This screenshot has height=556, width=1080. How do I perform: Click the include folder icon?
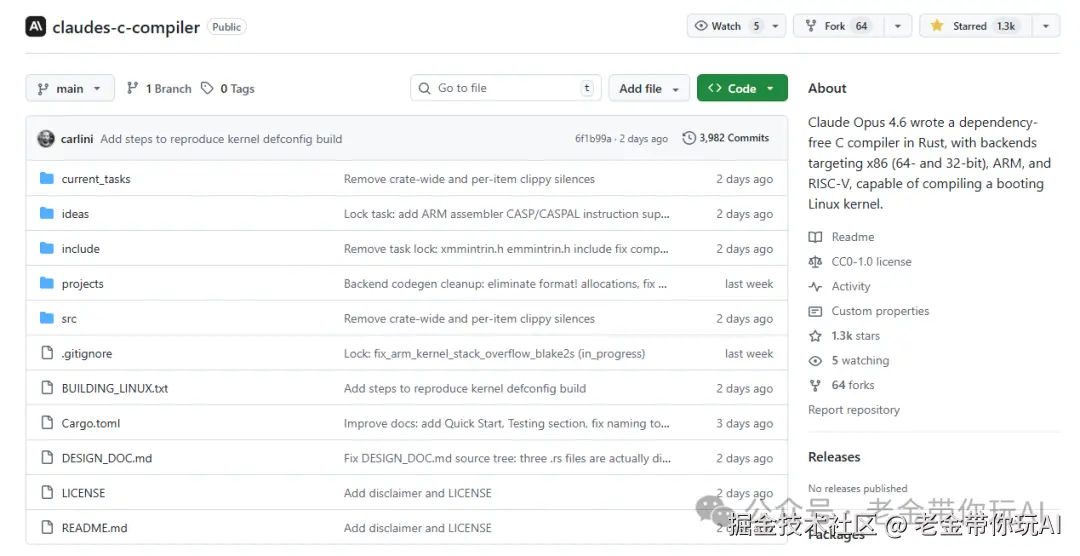click(x=47, y=248)
